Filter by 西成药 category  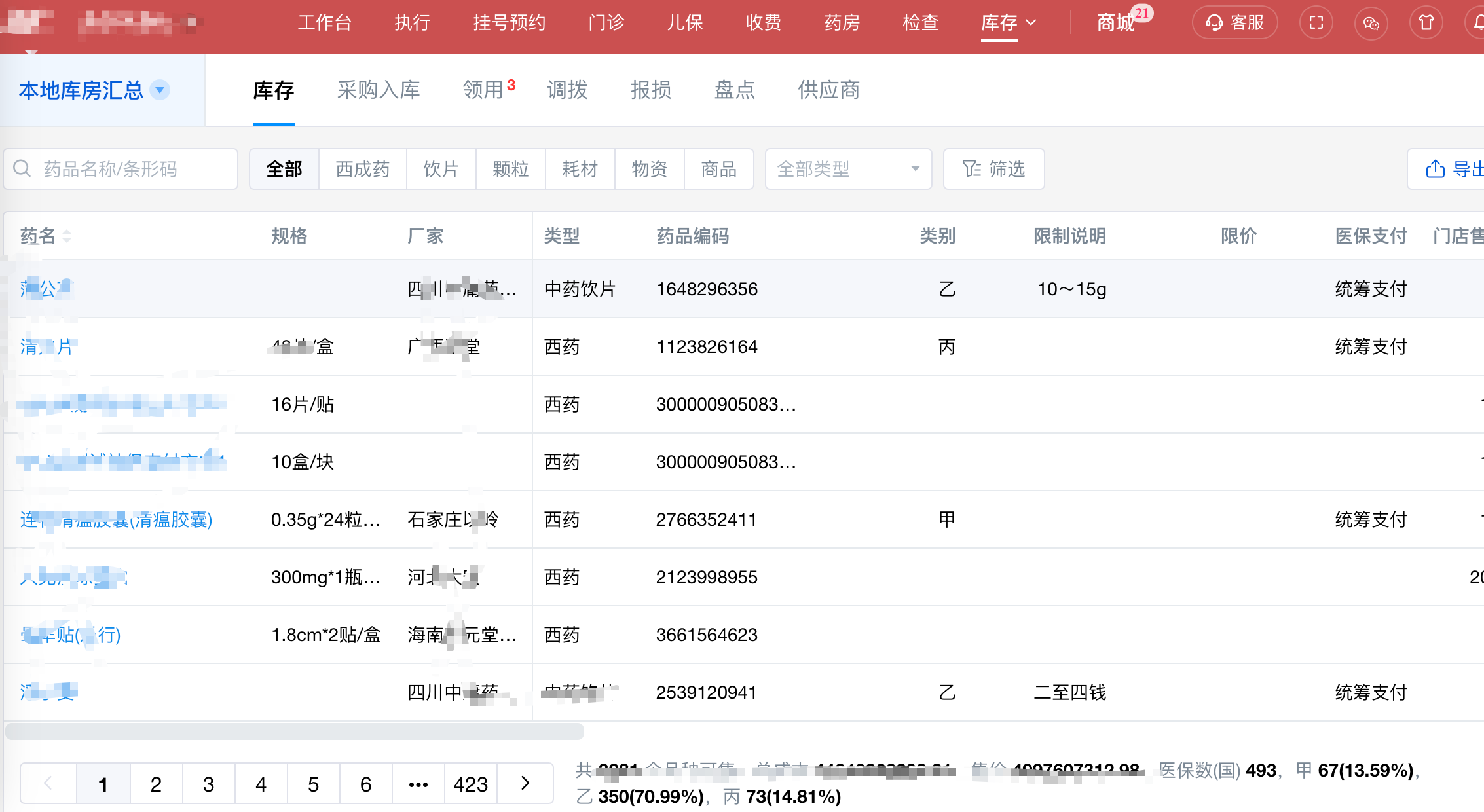coord(363,169)
